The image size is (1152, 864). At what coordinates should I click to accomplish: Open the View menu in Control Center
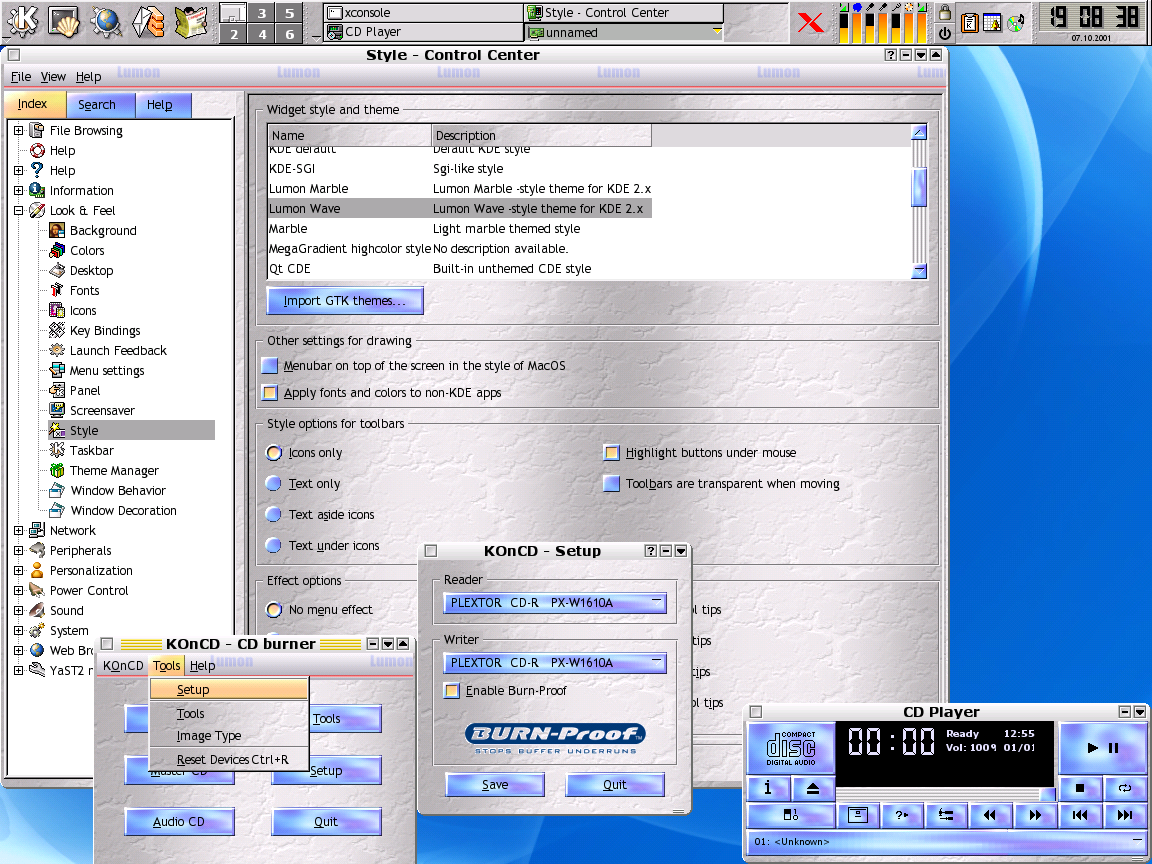point(53,76)
